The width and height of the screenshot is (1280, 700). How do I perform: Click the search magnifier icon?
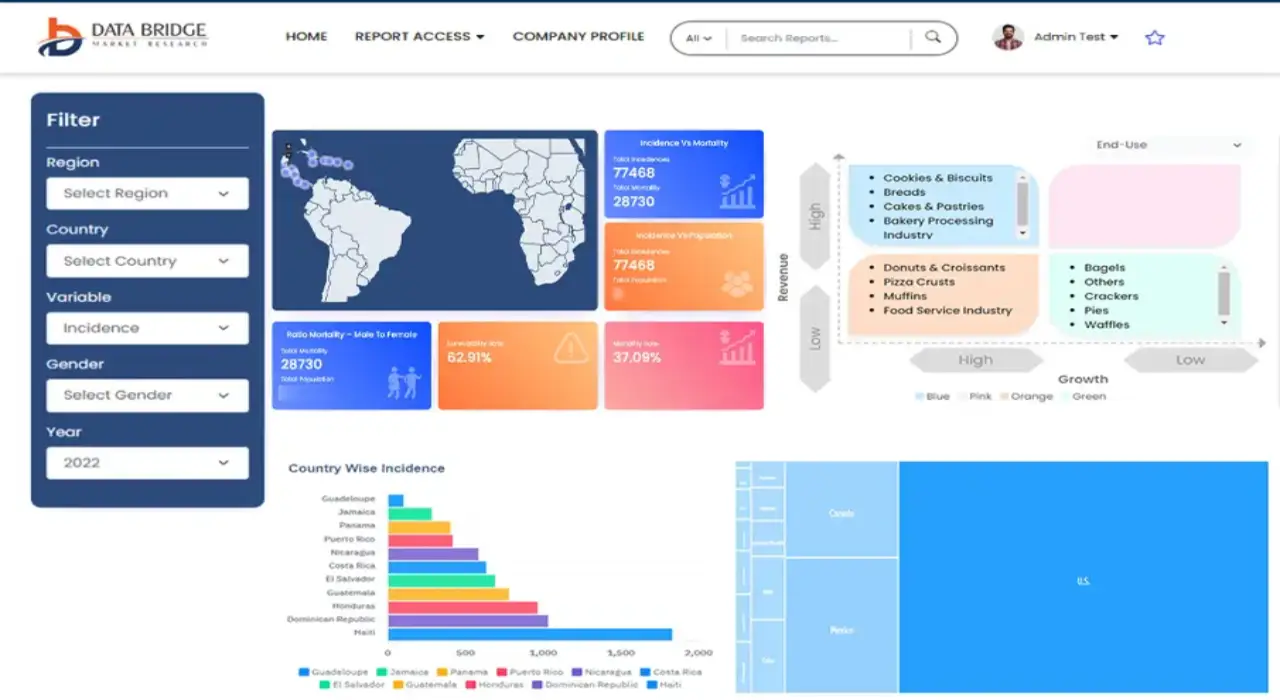click(933, 37)
